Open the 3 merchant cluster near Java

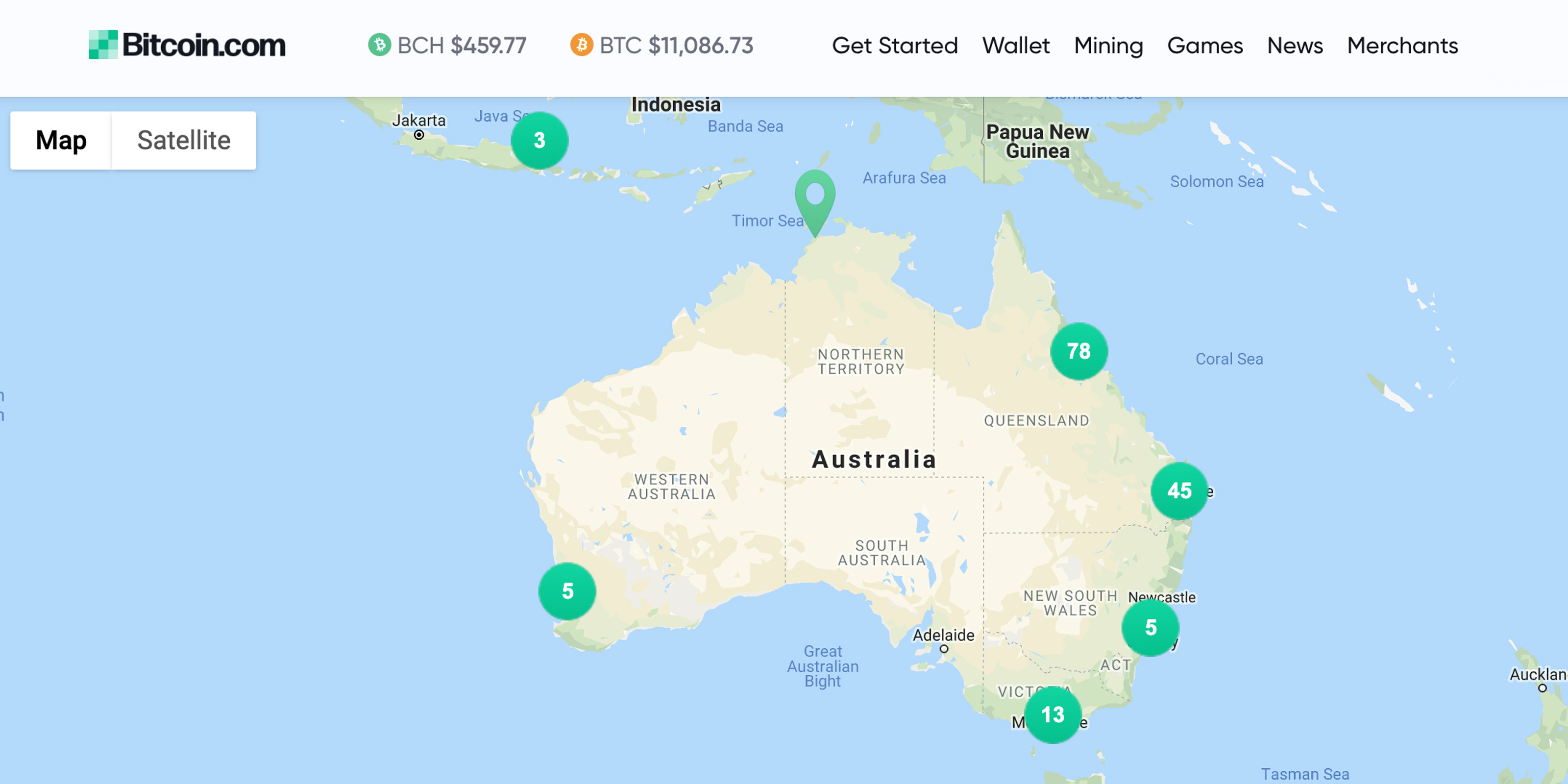539,141
